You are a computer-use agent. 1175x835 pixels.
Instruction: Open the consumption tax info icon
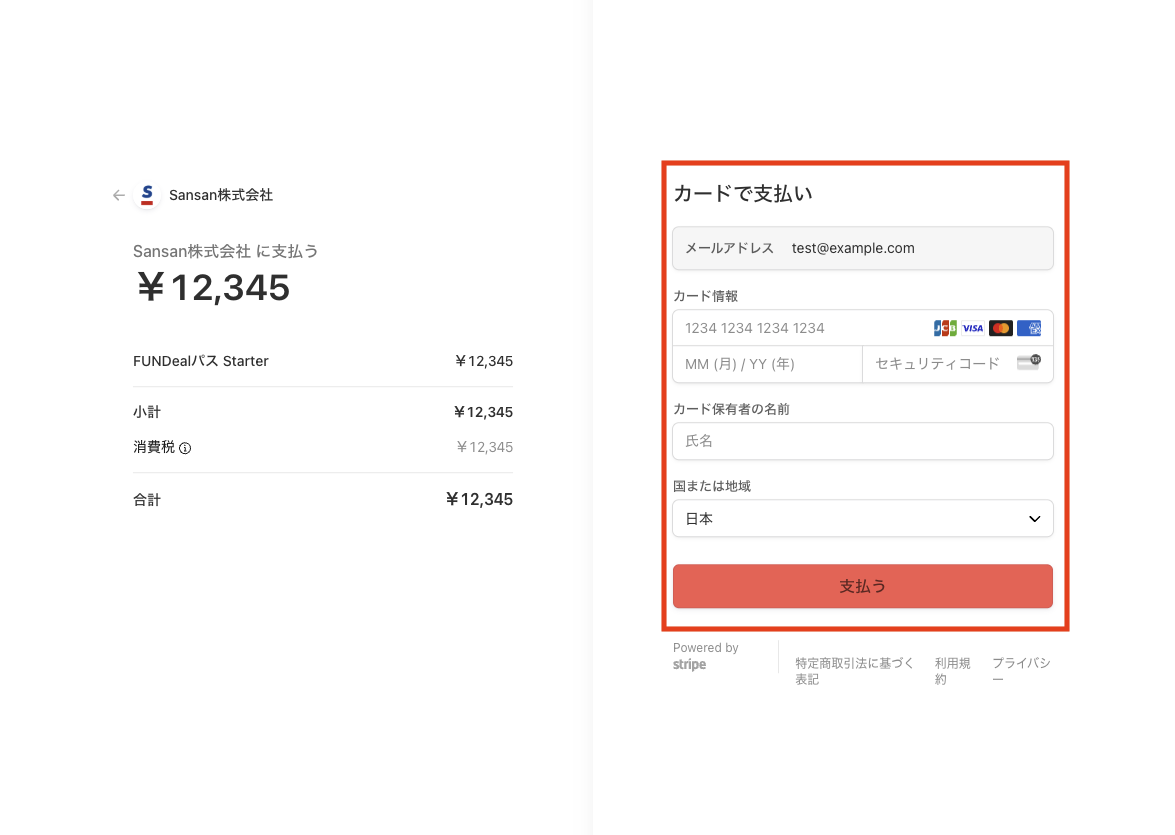point(185,448)
